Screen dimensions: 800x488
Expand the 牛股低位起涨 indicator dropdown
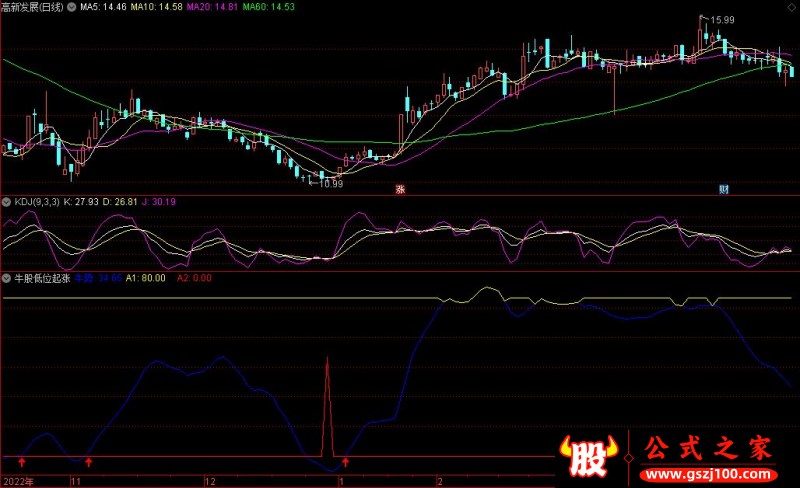(x=7, y=279)
